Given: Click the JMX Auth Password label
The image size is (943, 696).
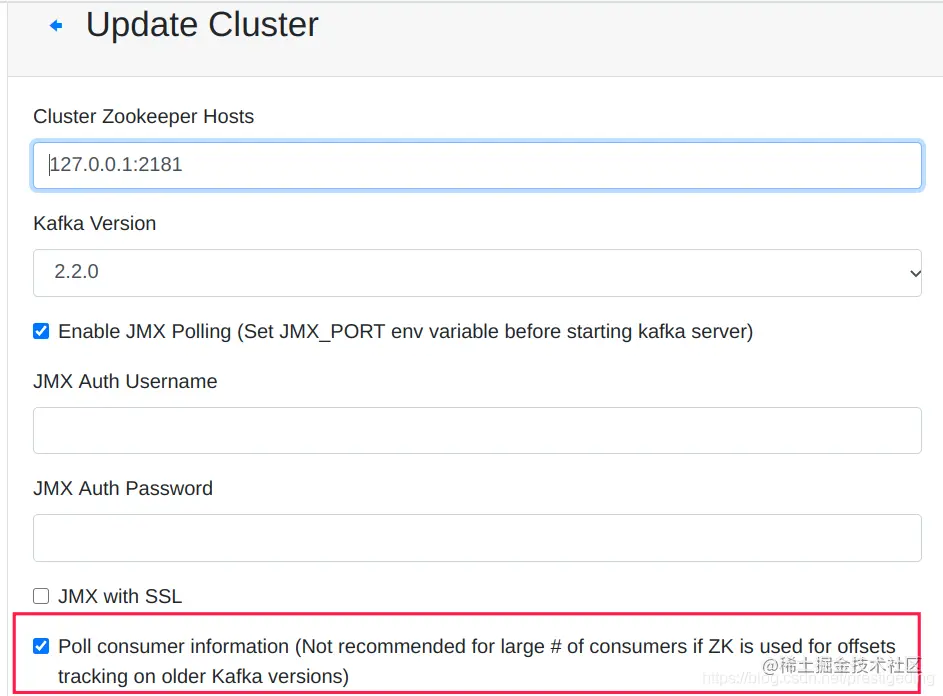Looking at the screenshot, I should 123,488.
